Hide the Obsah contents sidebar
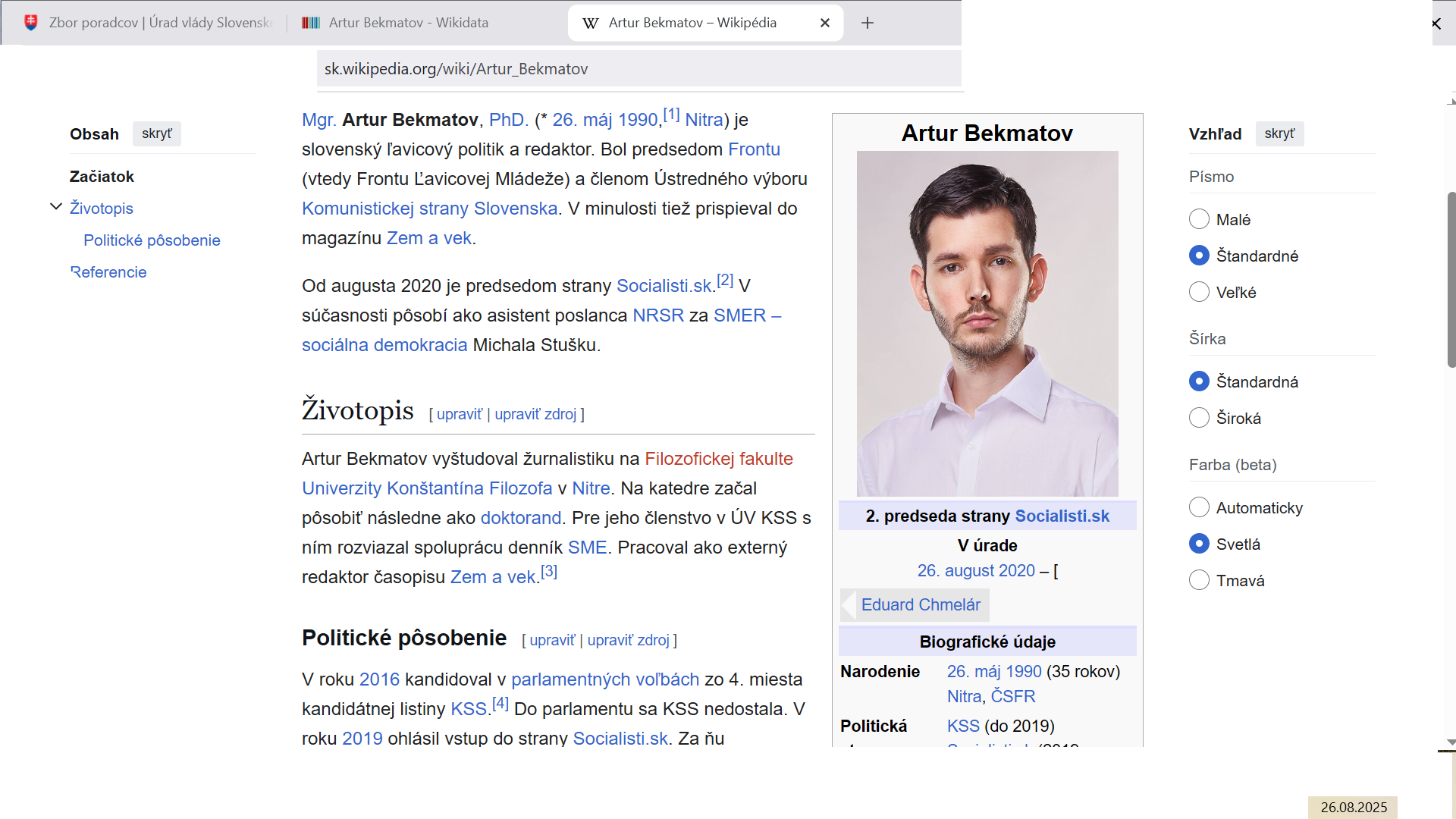The image size is (1456, 819). [x=157, y=133]
